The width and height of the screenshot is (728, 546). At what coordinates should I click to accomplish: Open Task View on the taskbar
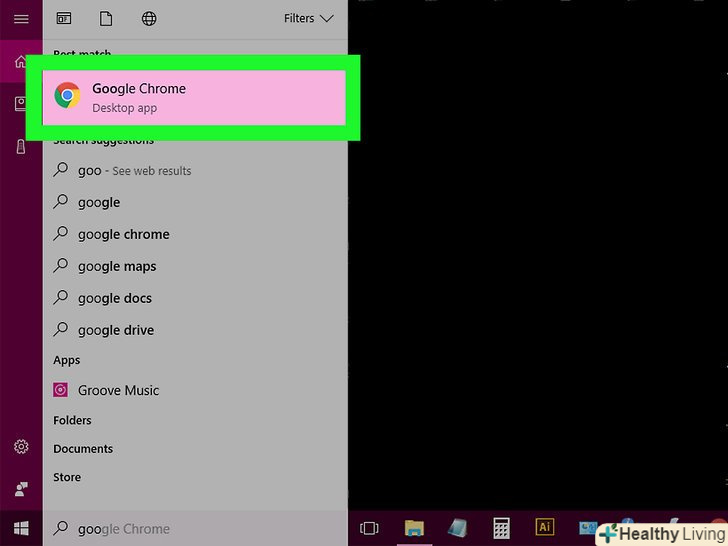(x=369, y=528)
